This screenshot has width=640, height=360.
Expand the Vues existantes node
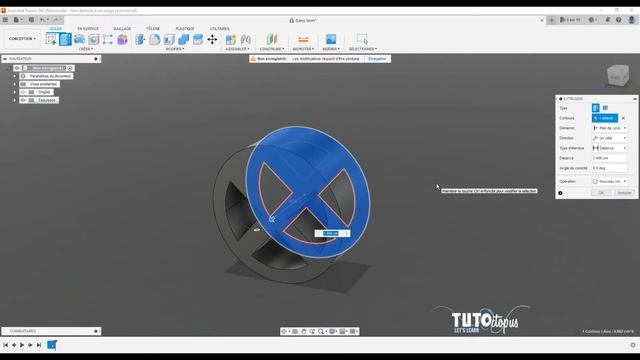tap(15, 84)
